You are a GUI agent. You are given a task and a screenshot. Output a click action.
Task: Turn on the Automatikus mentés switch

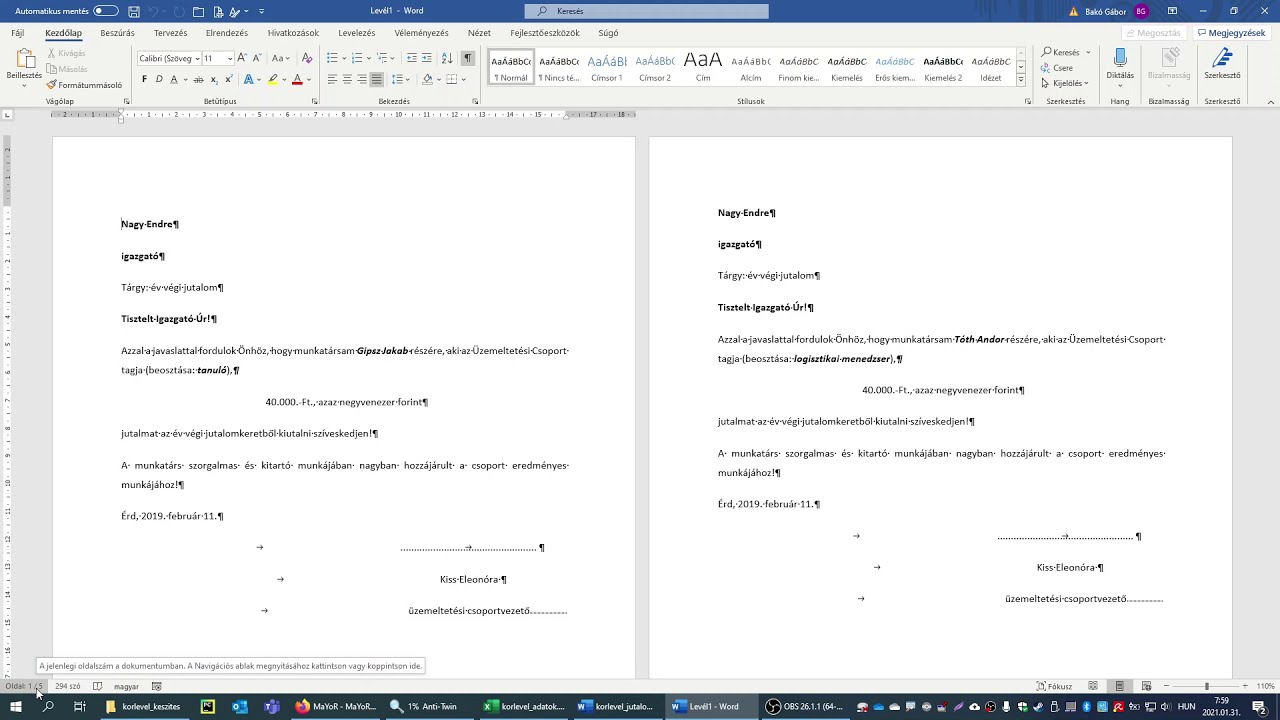[x=105, y=11]
